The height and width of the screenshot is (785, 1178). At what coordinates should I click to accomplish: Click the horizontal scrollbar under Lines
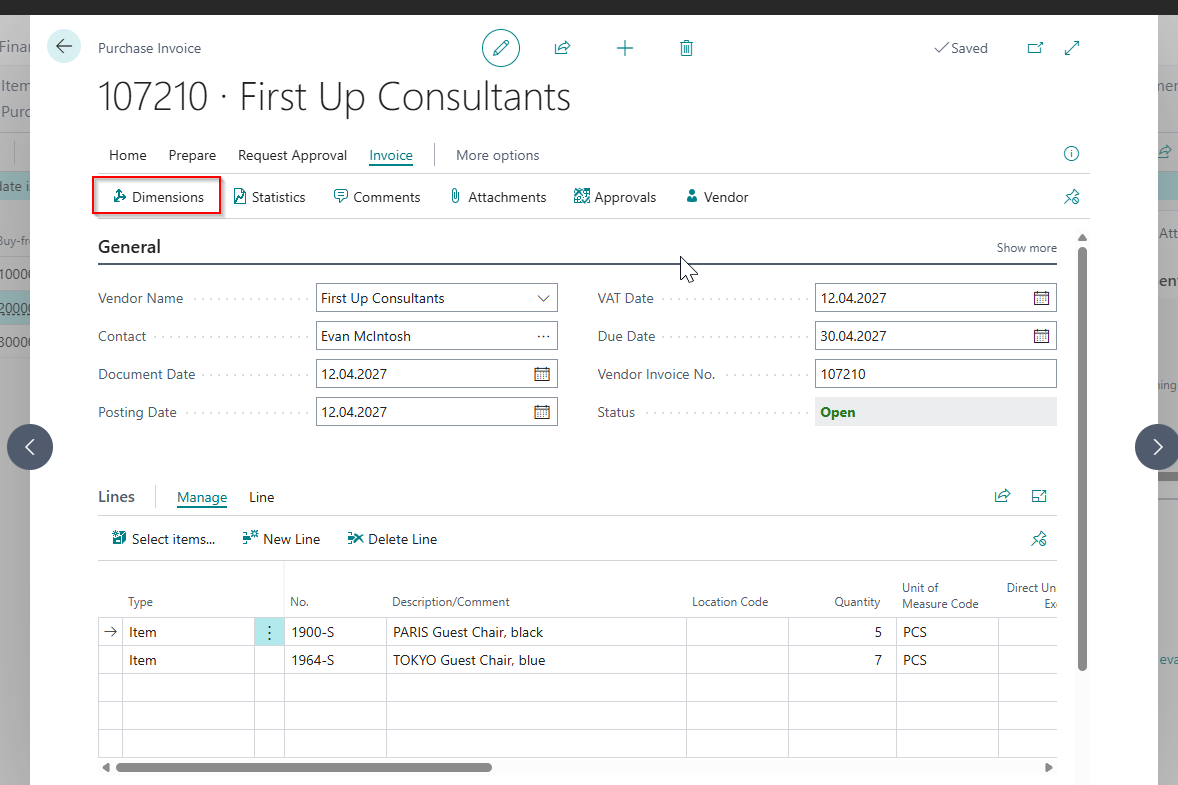304,768
